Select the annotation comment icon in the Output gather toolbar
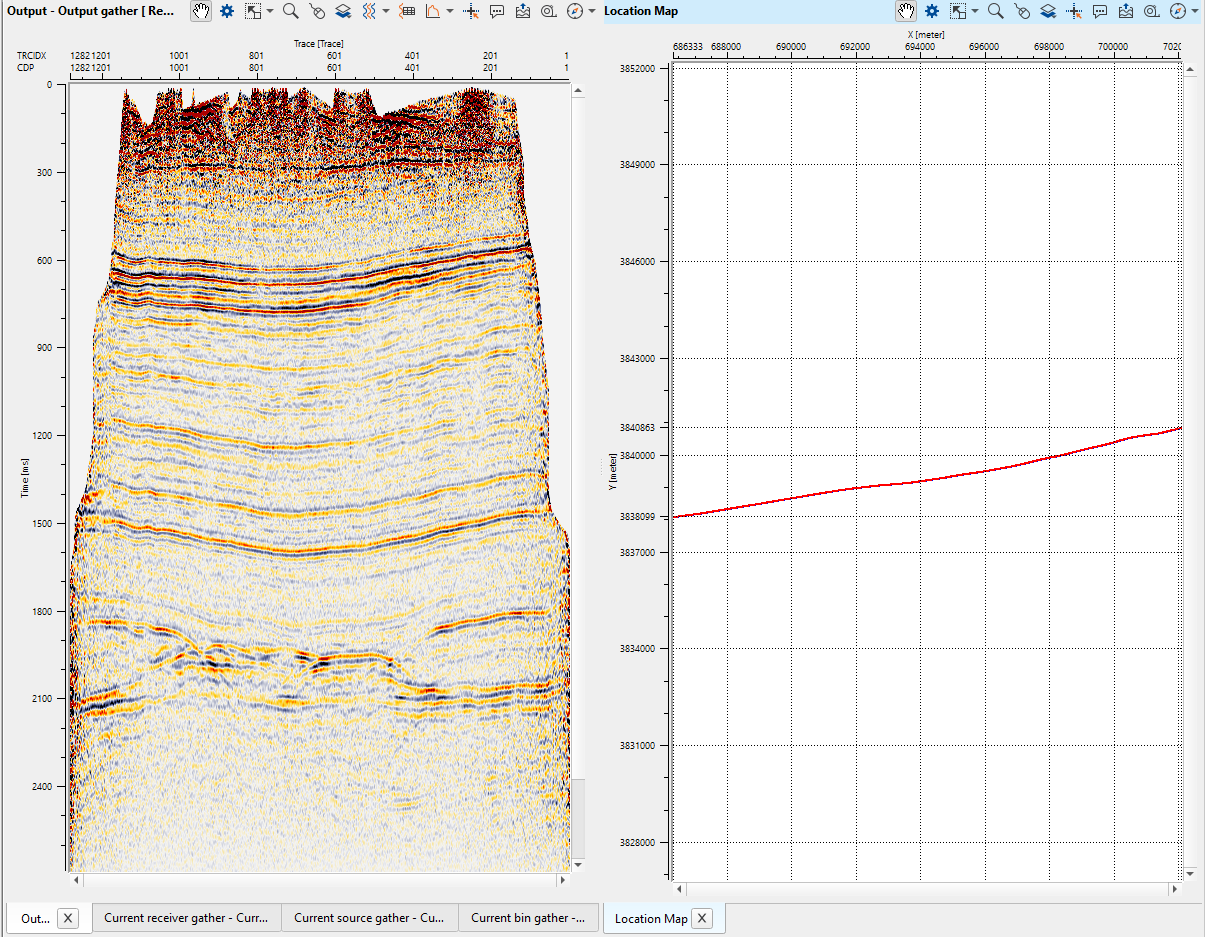This screenshot has width=1205, height=937. pos(496,11)
